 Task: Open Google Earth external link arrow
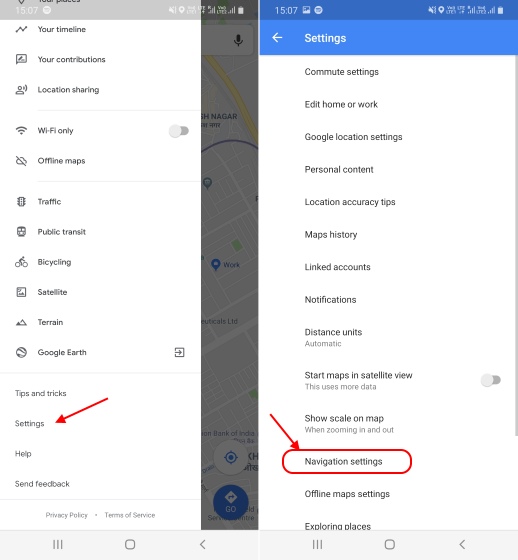(179, 352)
